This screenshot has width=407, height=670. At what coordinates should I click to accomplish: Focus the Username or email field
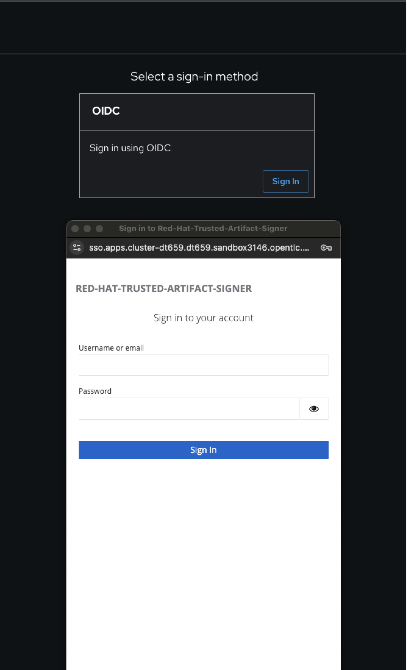click(204, 365)
